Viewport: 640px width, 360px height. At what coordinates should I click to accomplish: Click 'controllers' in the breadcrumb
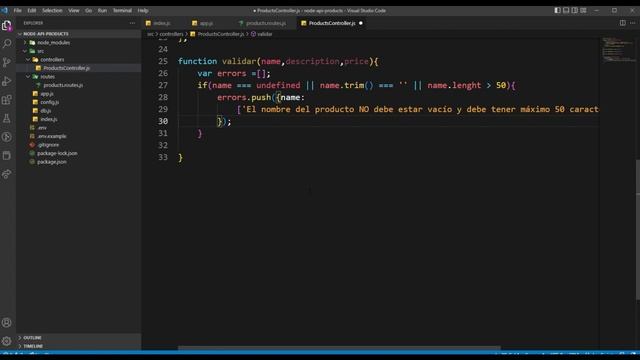171,34
